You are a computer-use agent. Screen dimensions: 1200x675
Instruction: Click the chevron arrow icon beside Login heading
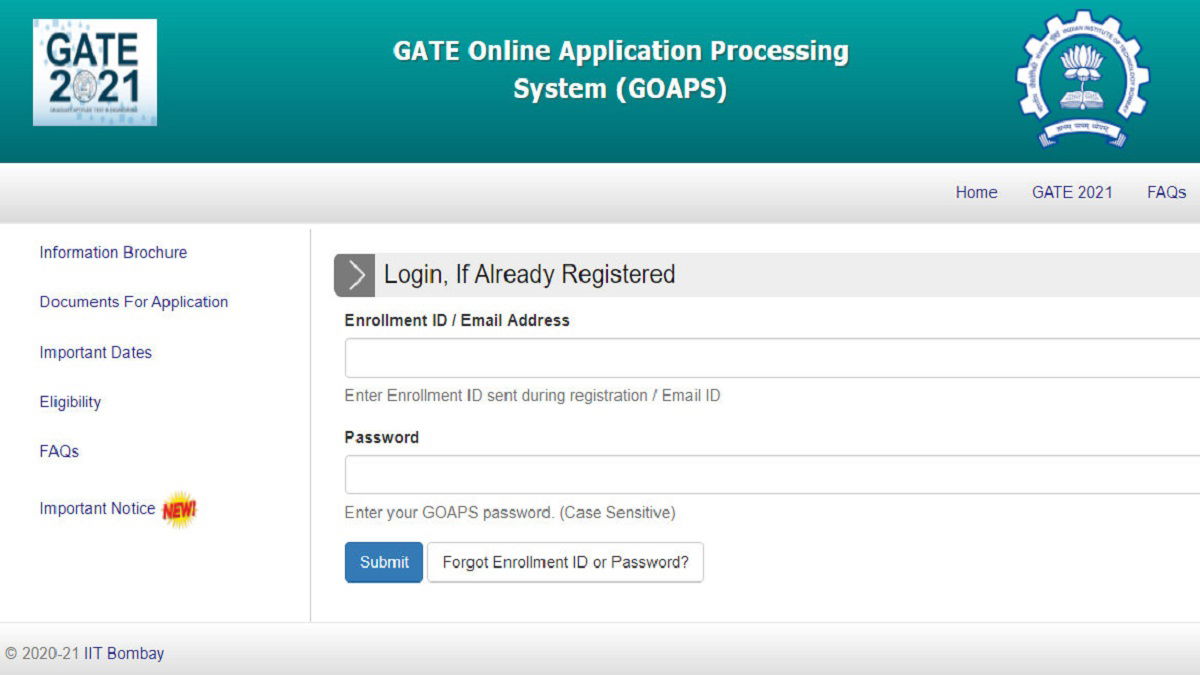click(354, 275)
